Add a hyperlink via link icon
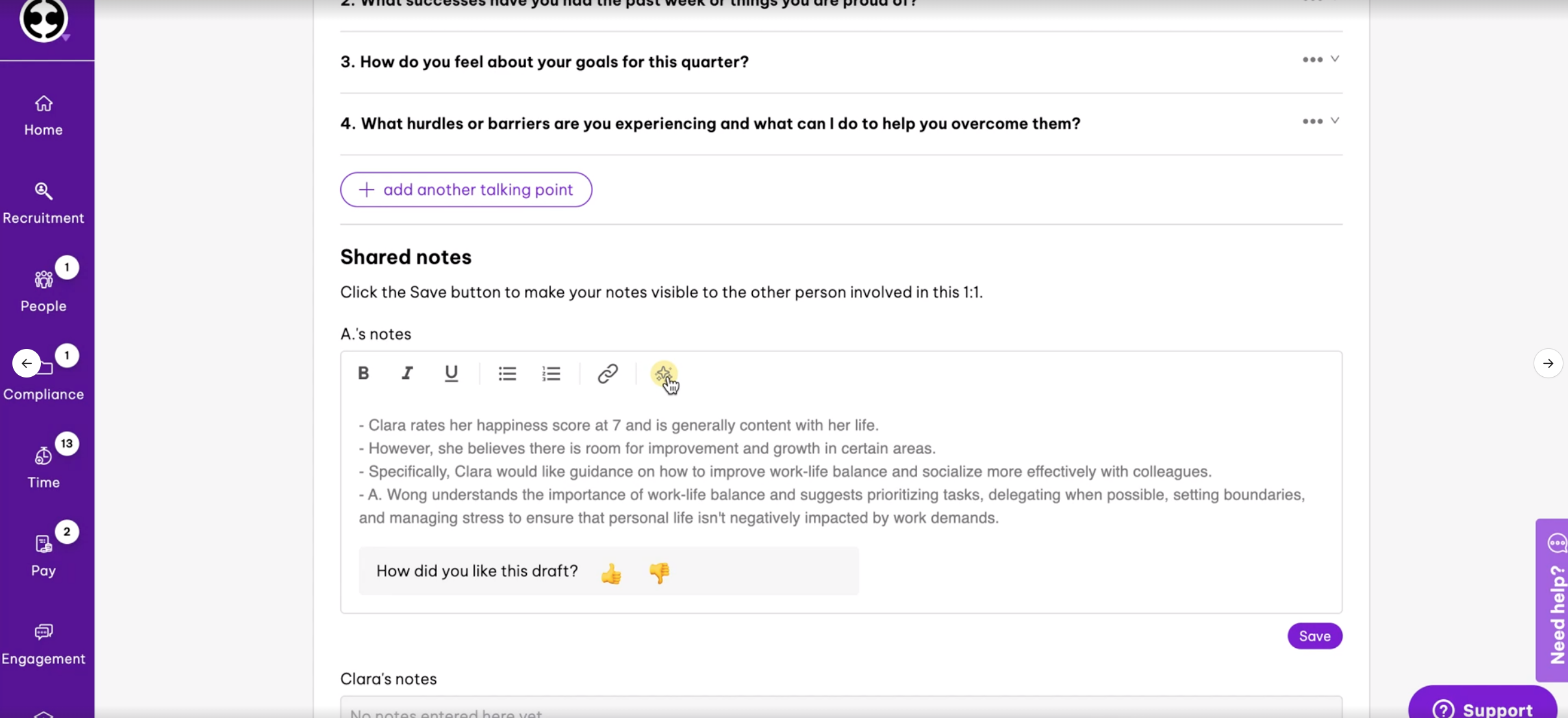 point(607,373)
